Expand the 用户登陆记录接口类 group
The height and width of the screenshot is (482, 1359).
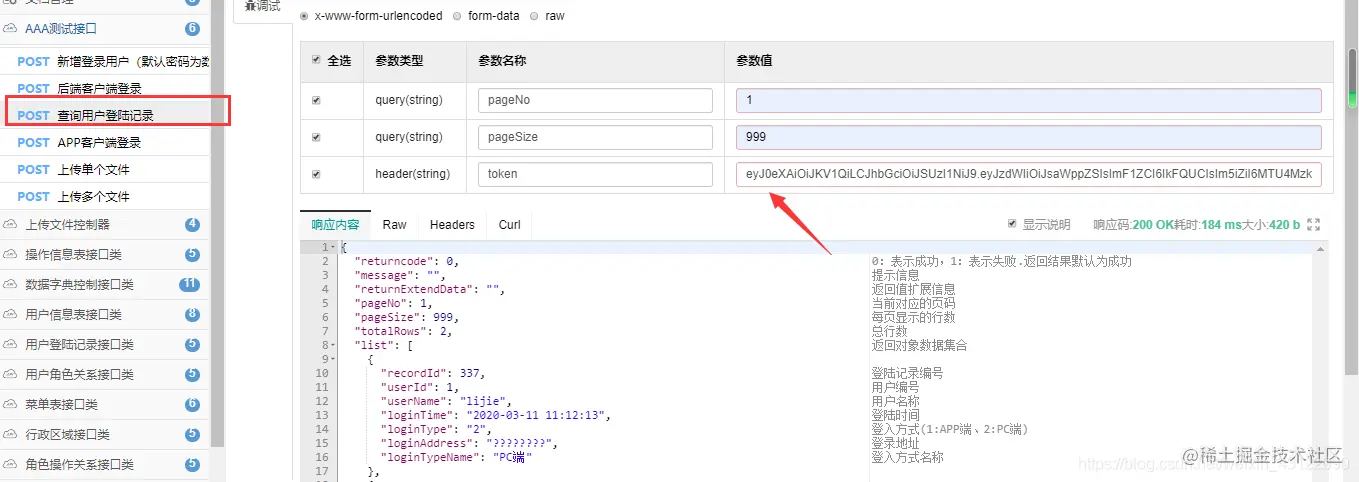[105, 345]
